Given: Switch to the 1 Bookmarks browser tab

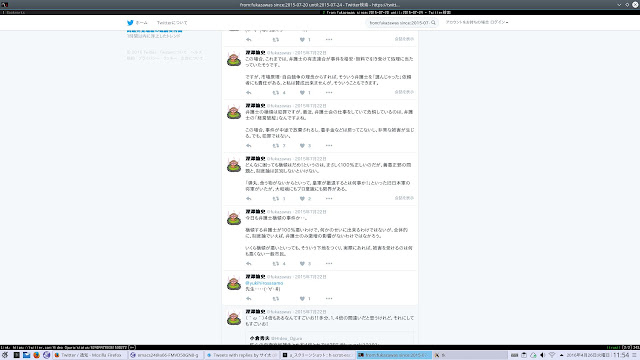Looking at the screenshot, I should coord(160,13).
